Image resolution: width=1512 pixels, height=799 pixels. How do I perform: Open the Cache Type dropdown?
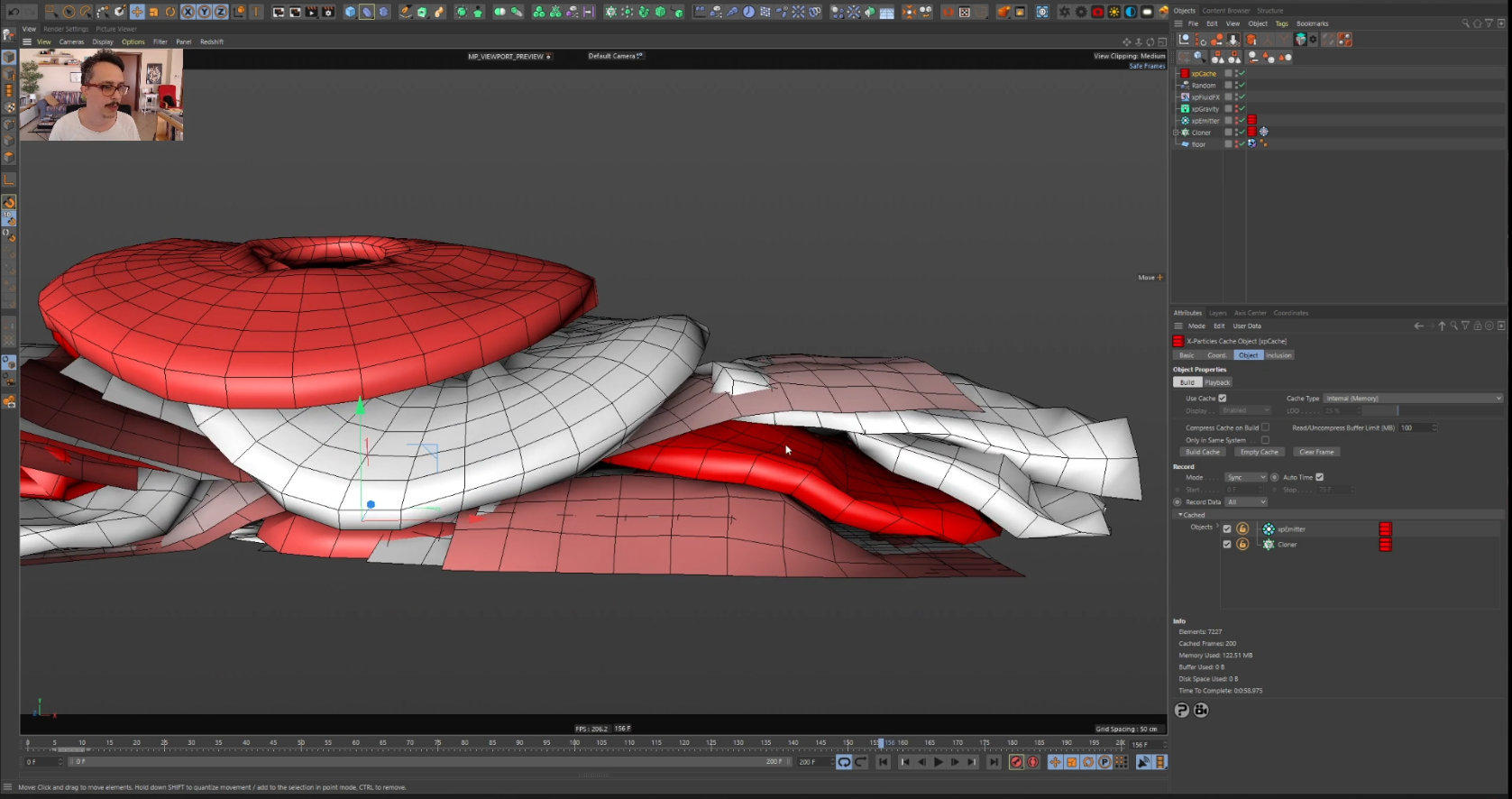[x=1412, y=398]
